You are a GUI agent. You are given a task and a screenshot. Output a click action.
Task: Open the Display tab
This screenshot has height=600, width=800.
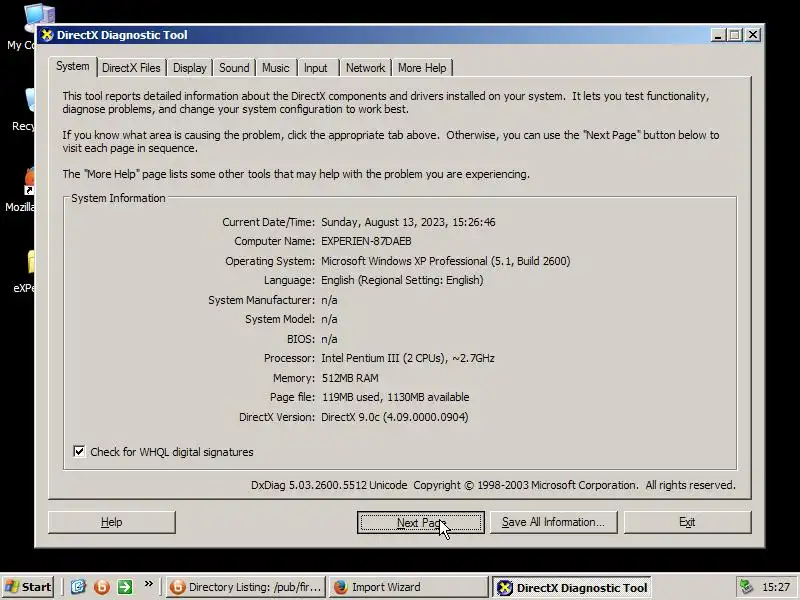point(190,68)
